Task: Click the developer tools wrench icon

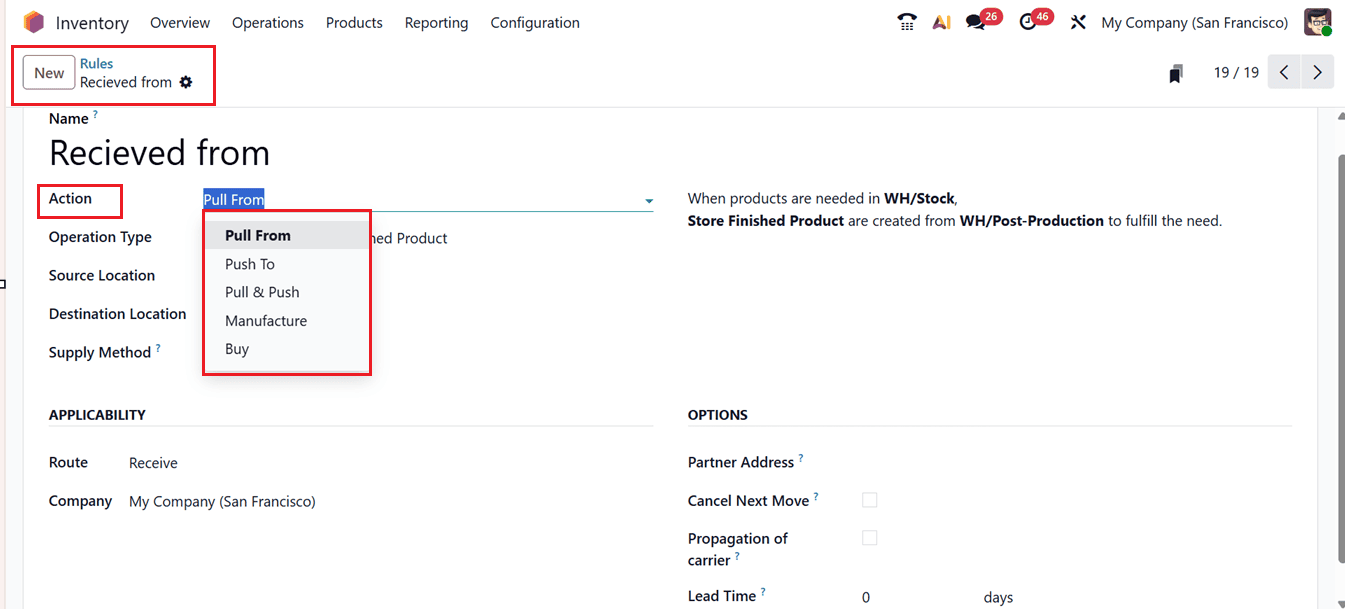Action: pos(1078,21)
